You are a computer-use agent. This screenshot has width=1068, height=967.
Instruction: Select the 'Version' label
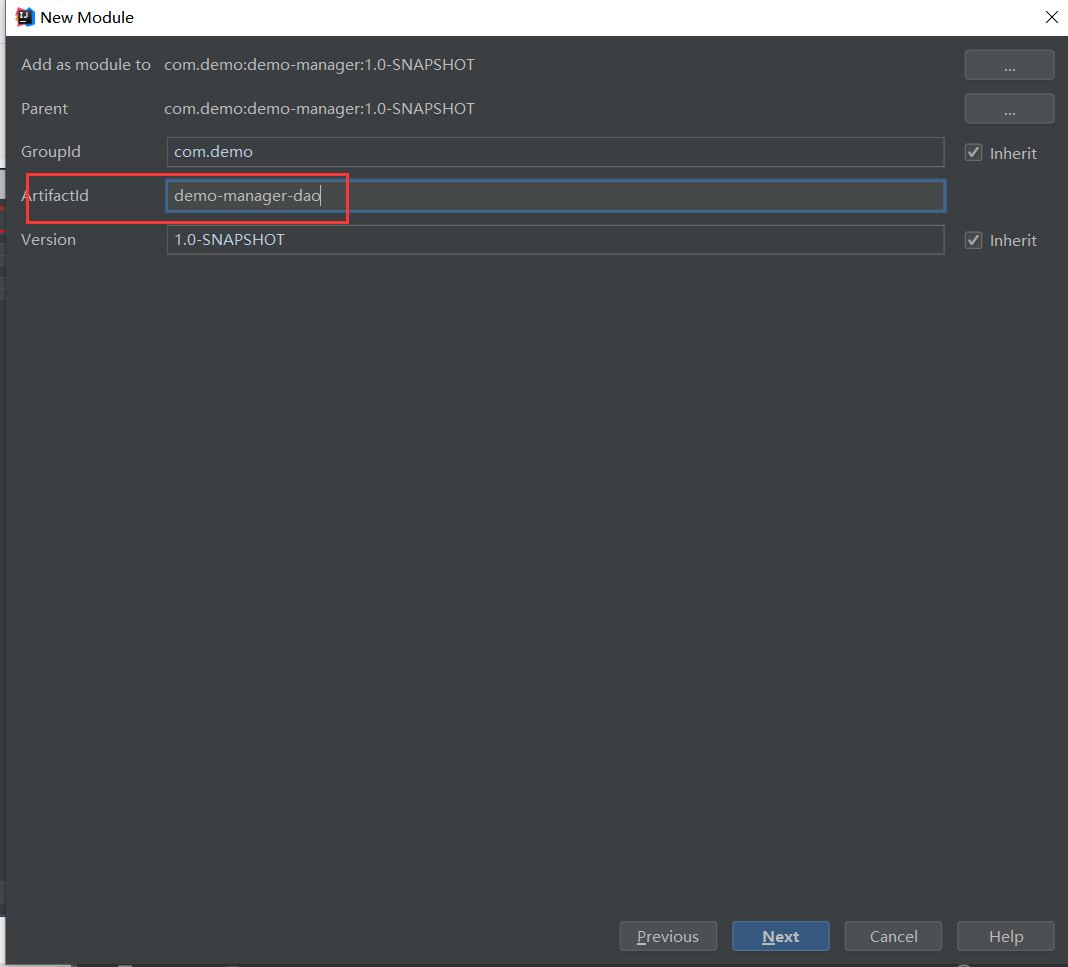48,240
